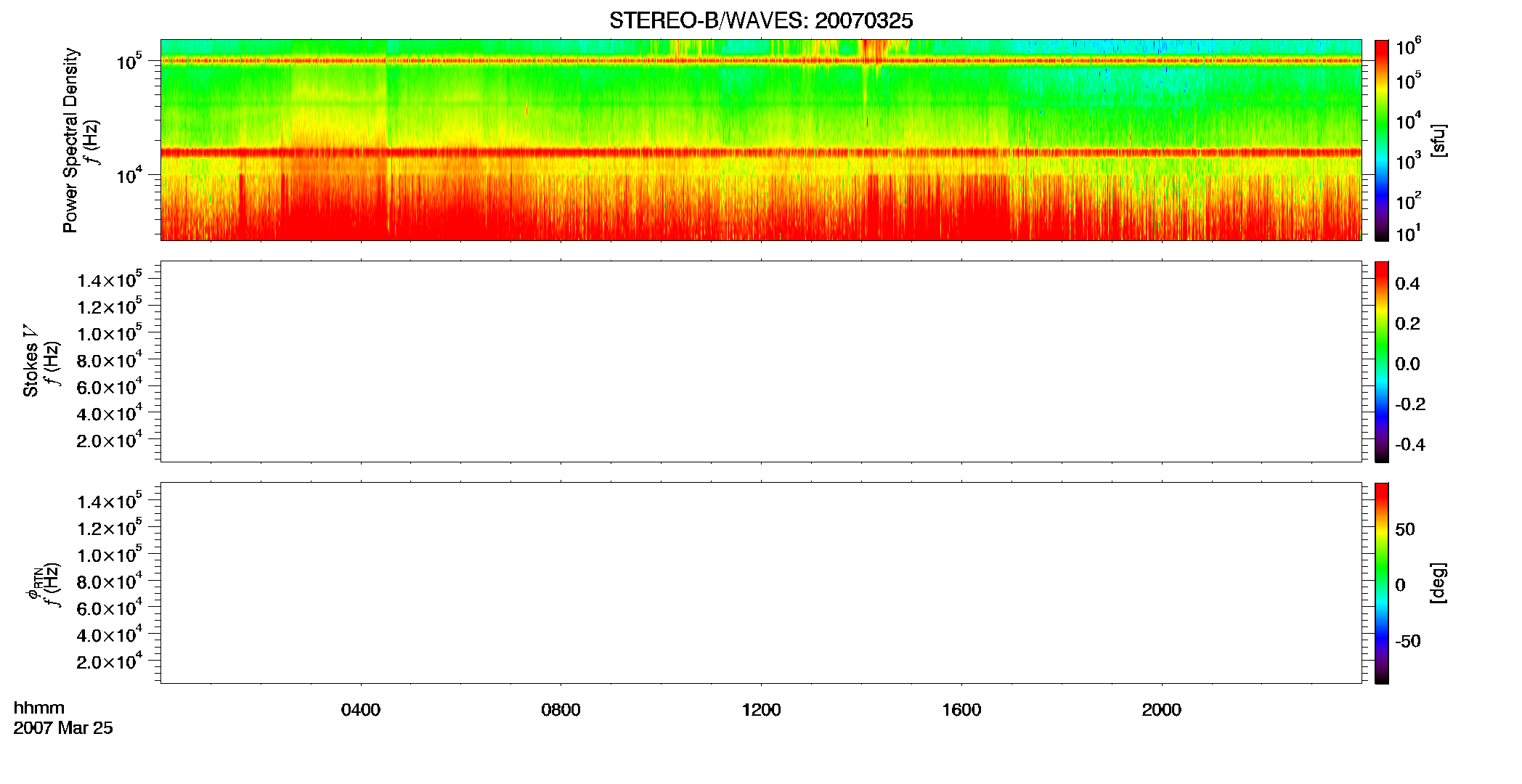Viewport: 1522px width, 784px height.
Task: Select the 1600 time axis label
Action: (x=961, y=710)
